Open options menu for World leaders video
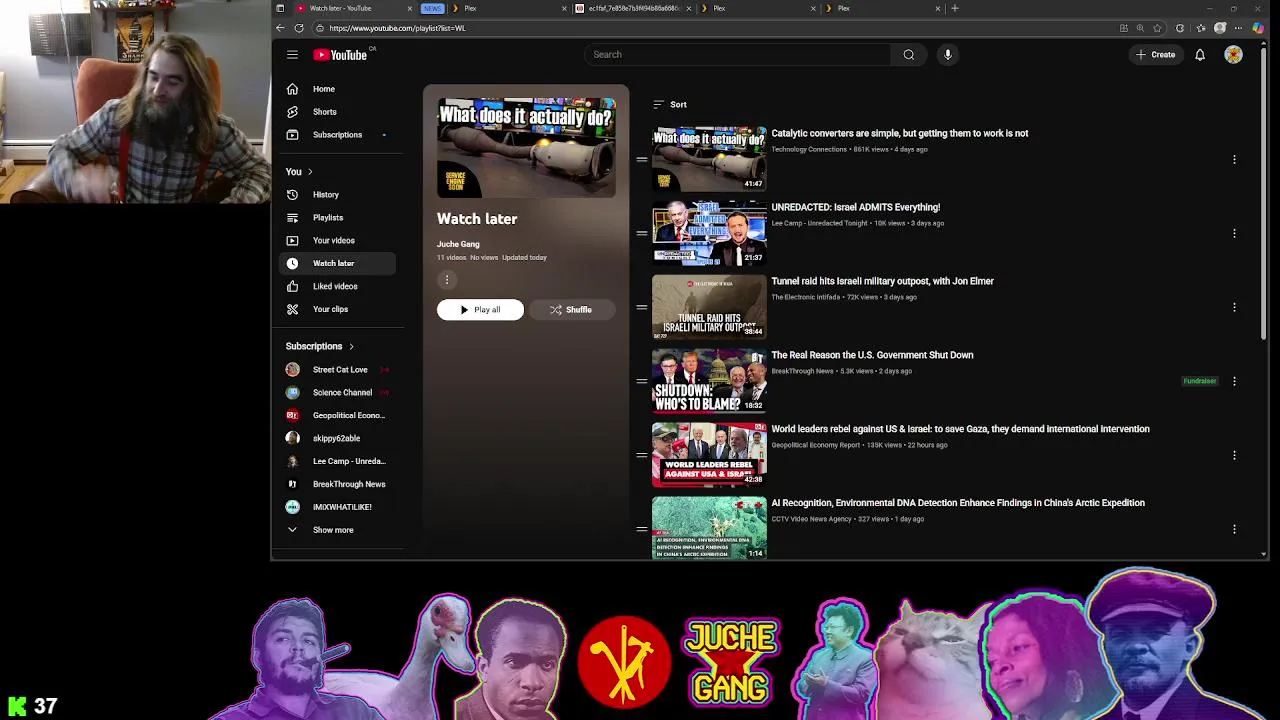Viewport: 1280px width, 720px height. coord(1234,455)
